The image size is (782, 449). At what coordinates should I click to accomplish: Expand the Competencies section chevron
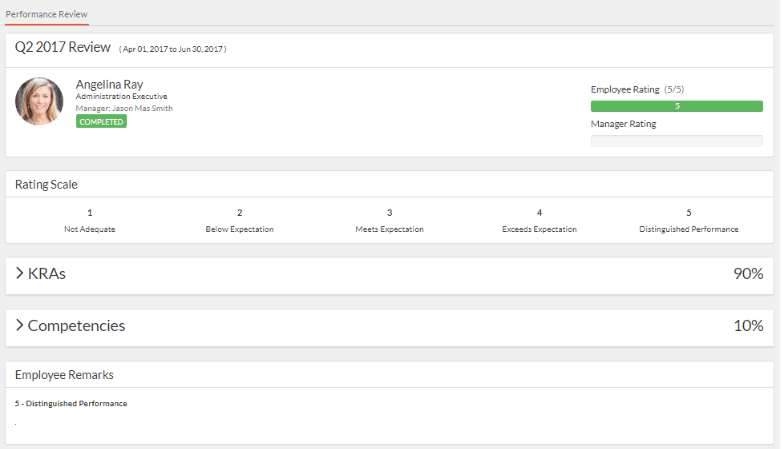click(19, 325)
